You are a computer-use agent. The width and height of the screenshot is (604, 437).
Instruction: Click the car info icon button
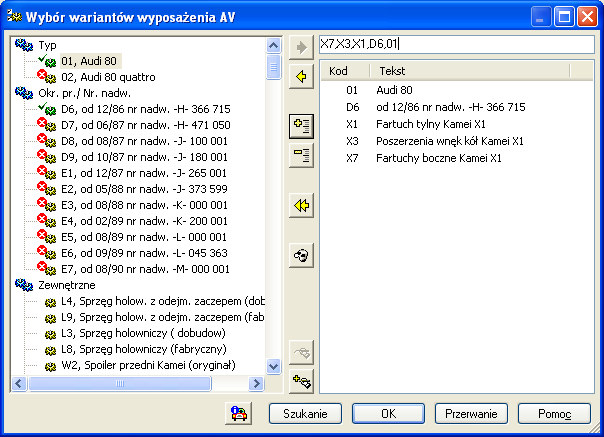(238, 413)
